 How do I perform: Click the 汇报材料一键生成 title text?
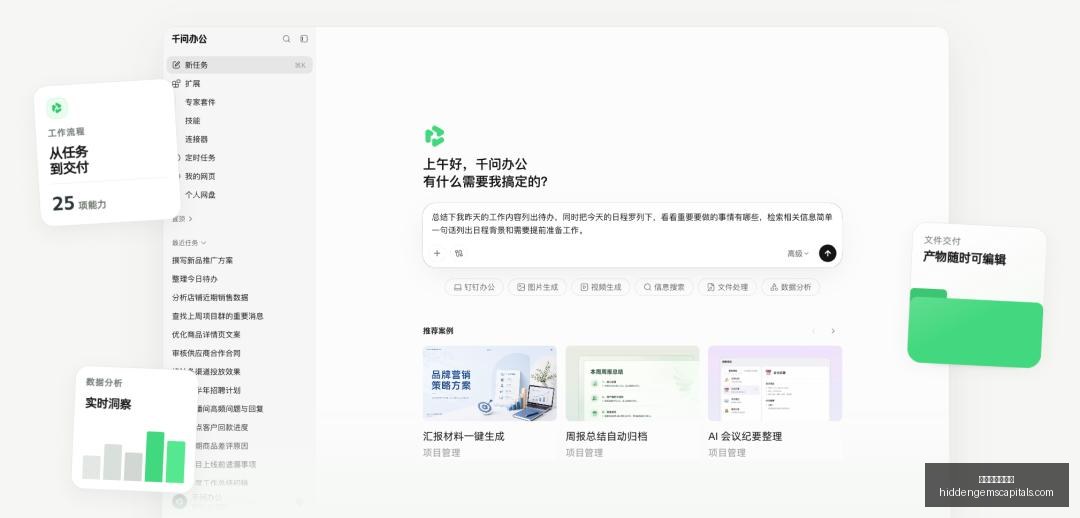coord(464,437)
